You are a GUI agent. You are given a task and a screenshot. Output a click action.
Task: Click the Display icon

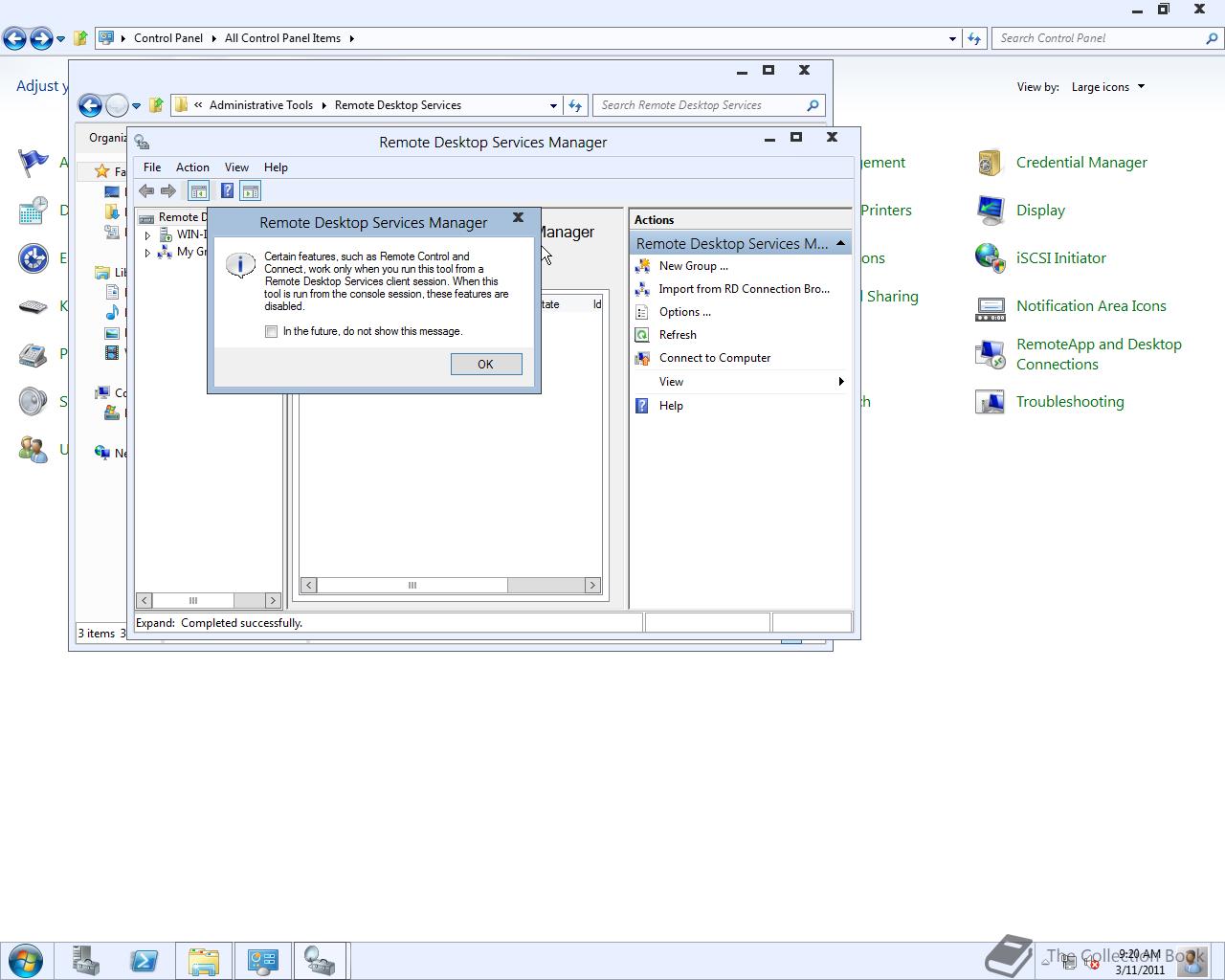click(990, 210)
